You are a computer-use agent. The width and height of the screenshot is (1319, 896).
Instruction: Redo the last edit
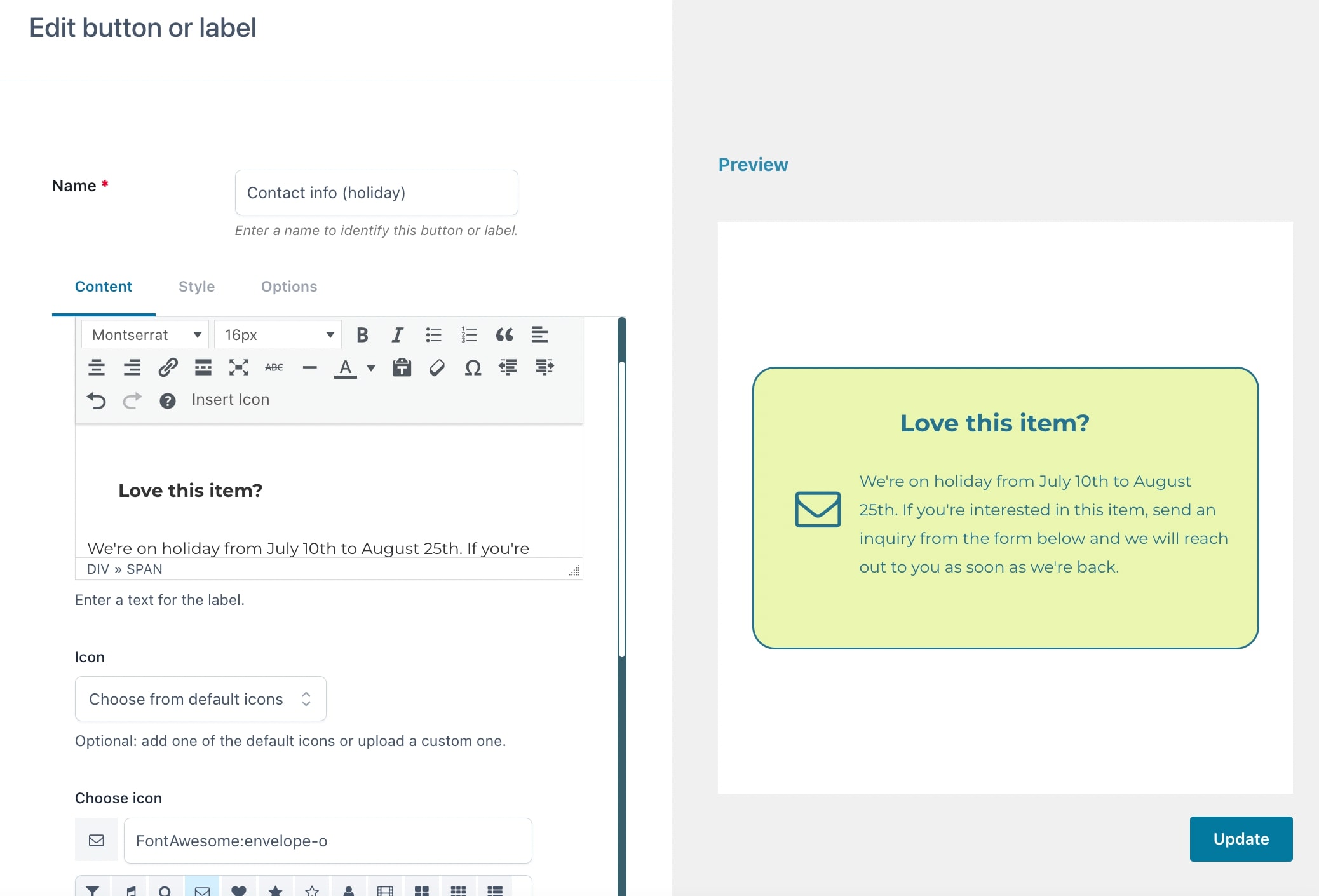click(x=132, y=400)
